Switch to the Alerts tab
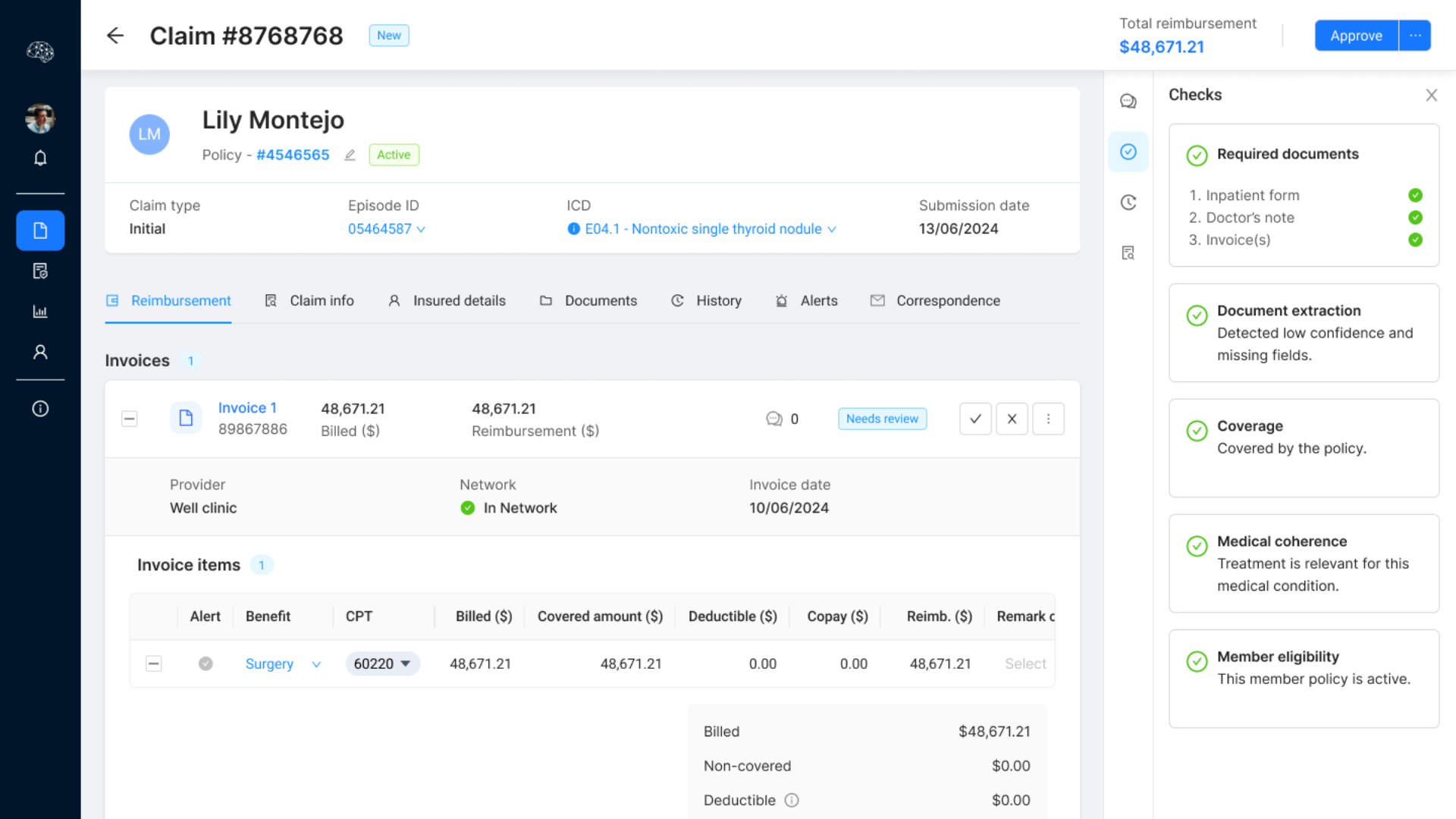1456x819 pixels. [x=807, y=301]
